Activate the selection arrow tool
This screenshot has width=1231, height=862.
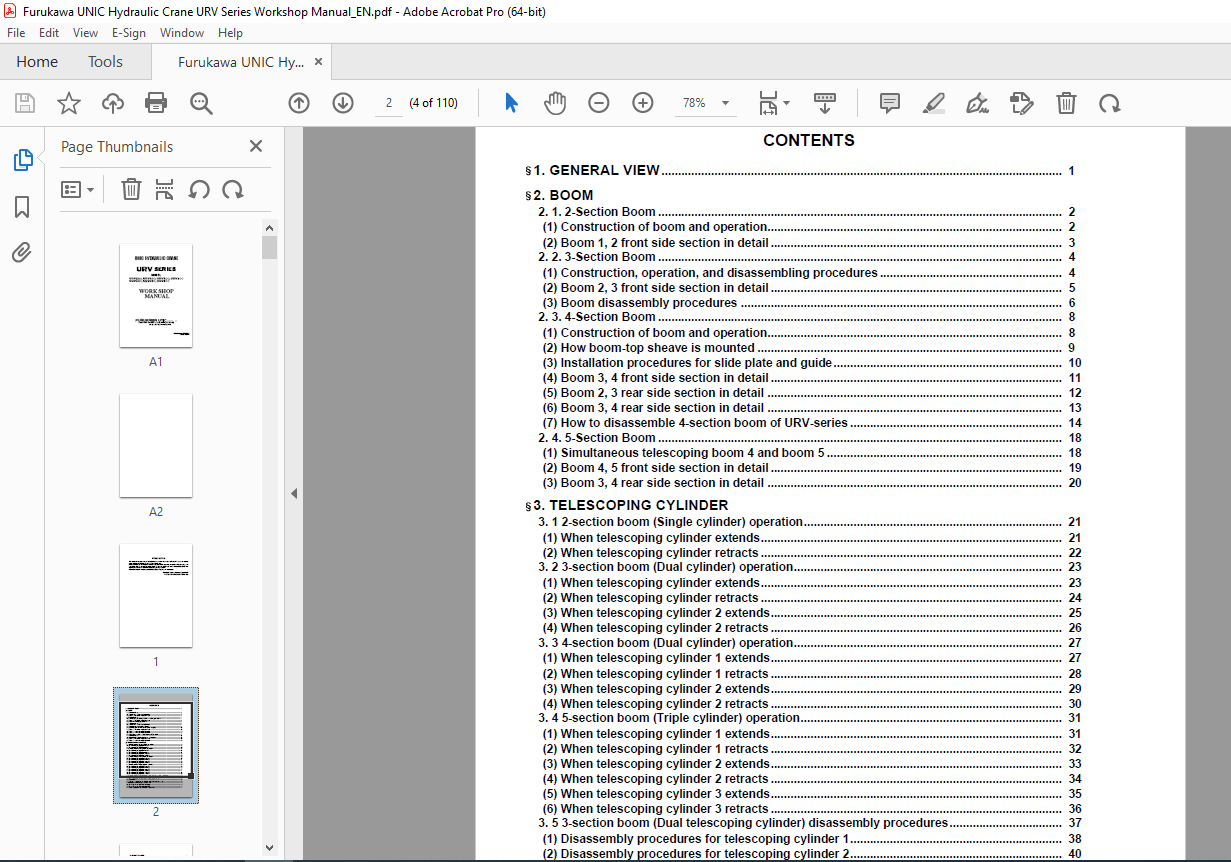(x=511, y=103)
